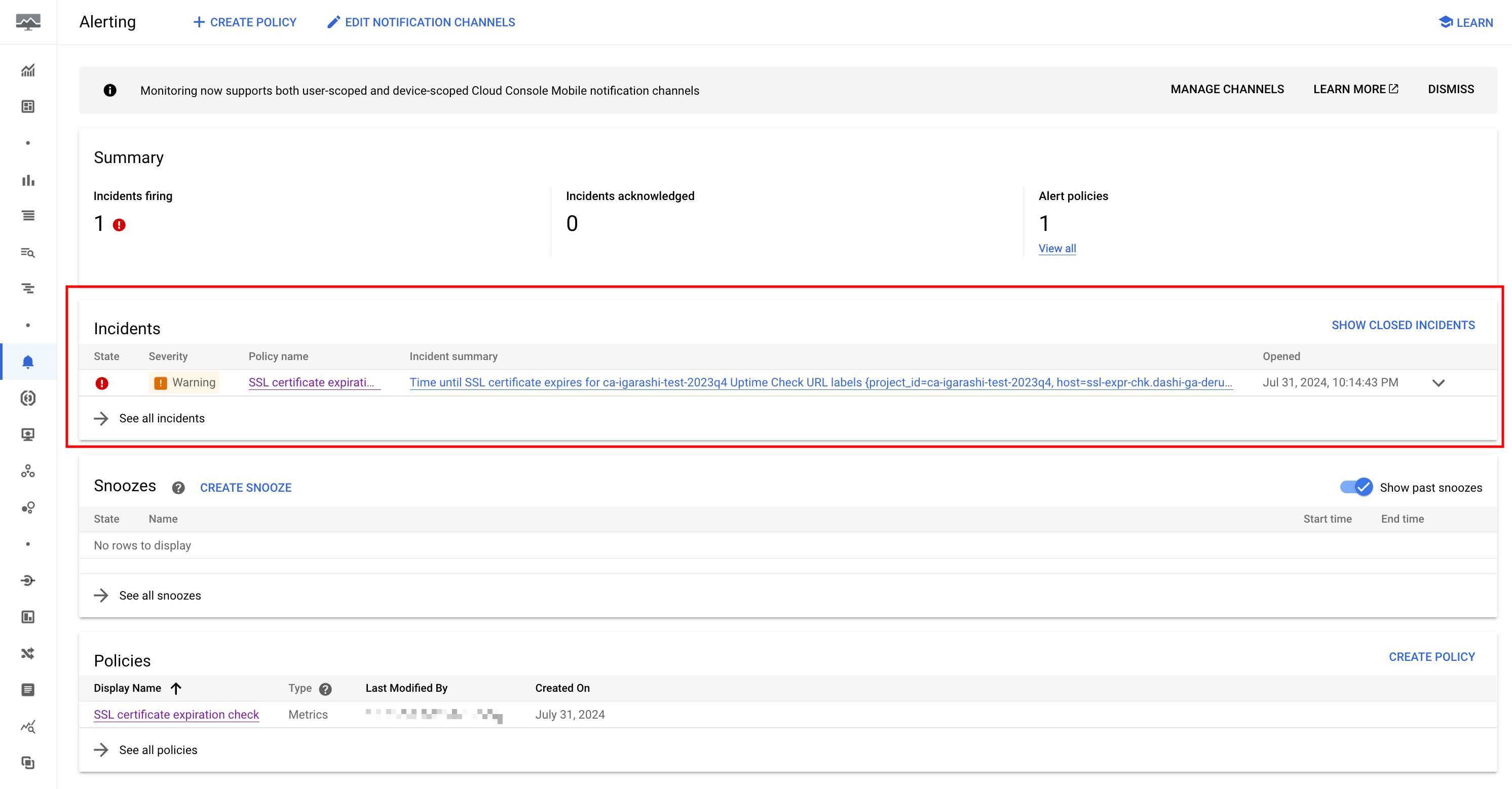Click CREATE POLICY in top bar
This screenshot has width=1512, height=789.
(245, 22)
